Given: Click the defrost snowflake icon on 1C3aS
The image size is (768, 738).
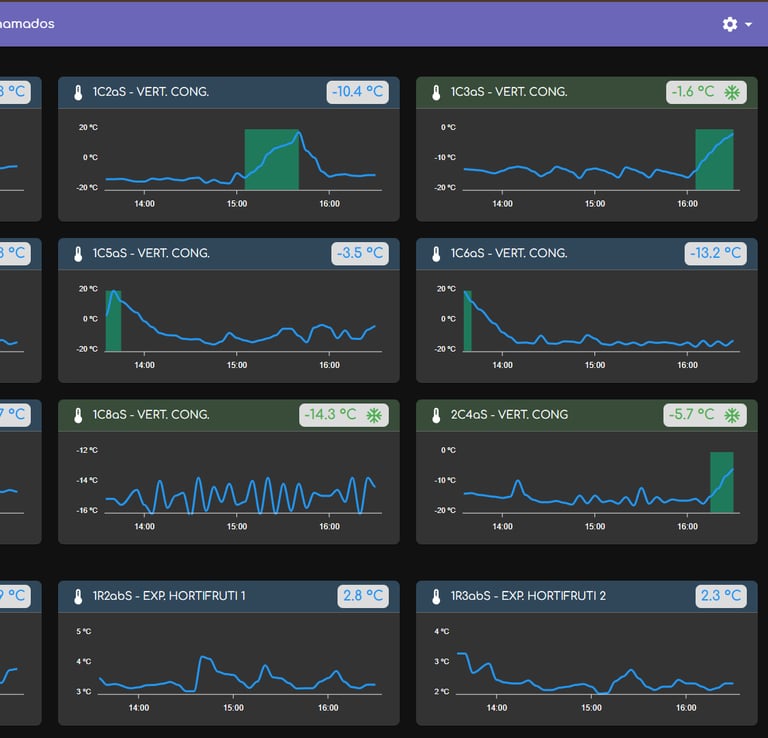Looking at the screenshot, I should click(x=732, y=92).
